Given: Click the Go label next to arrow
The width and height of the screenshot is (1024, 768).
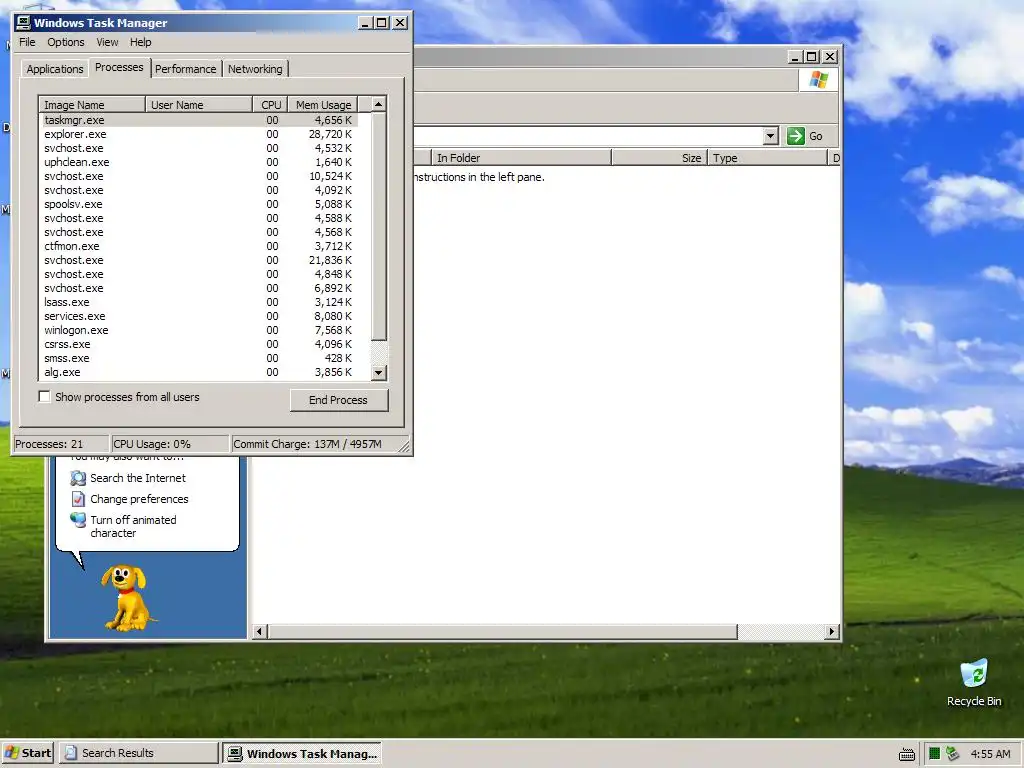Looking at the screenshot, I should click(816, 136).
